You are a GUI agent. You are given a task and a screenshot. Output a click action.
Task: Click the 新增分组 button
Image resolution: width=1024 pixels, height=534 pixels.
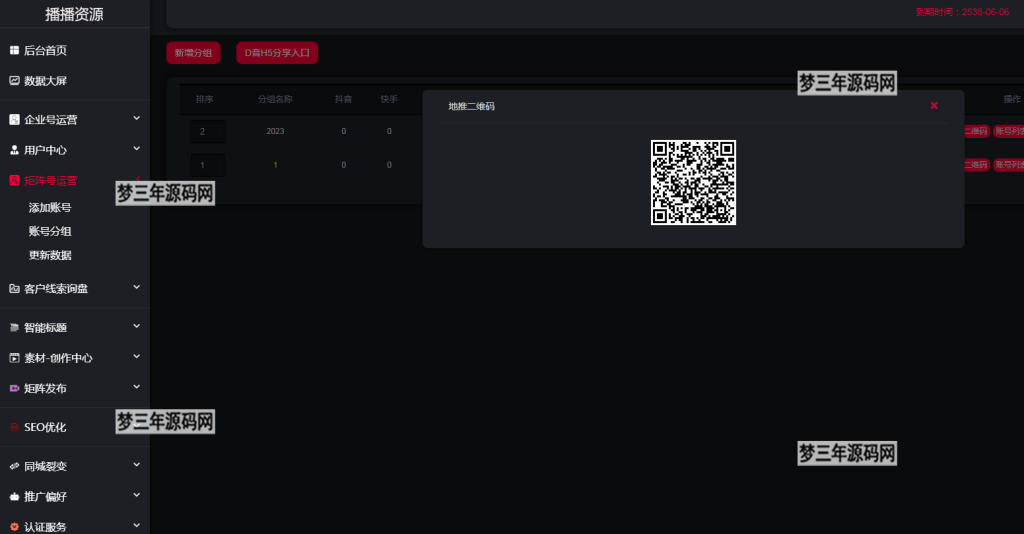pos(193,53)
